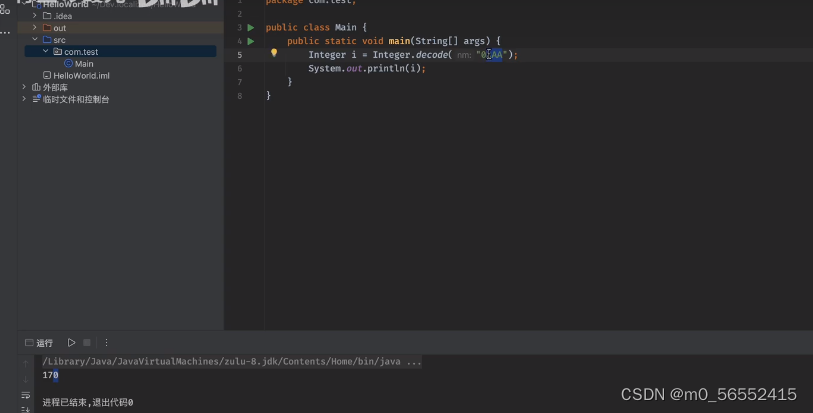Select the 运行 tab in bottom panel

click(x=39, y=343)
